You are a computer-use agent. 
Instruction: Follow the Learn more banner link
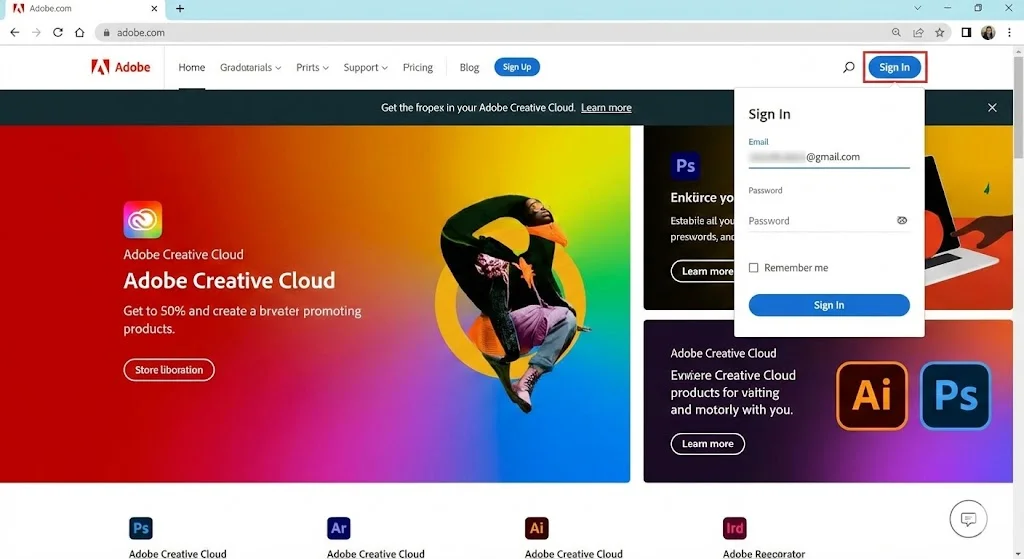[606, 107]
